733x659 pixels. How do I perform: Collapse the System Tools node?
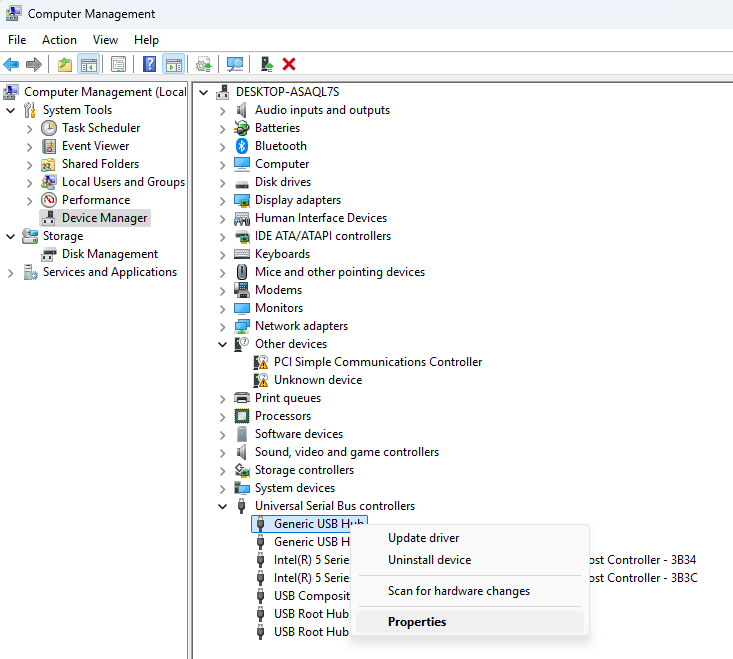tap(11, 110)
